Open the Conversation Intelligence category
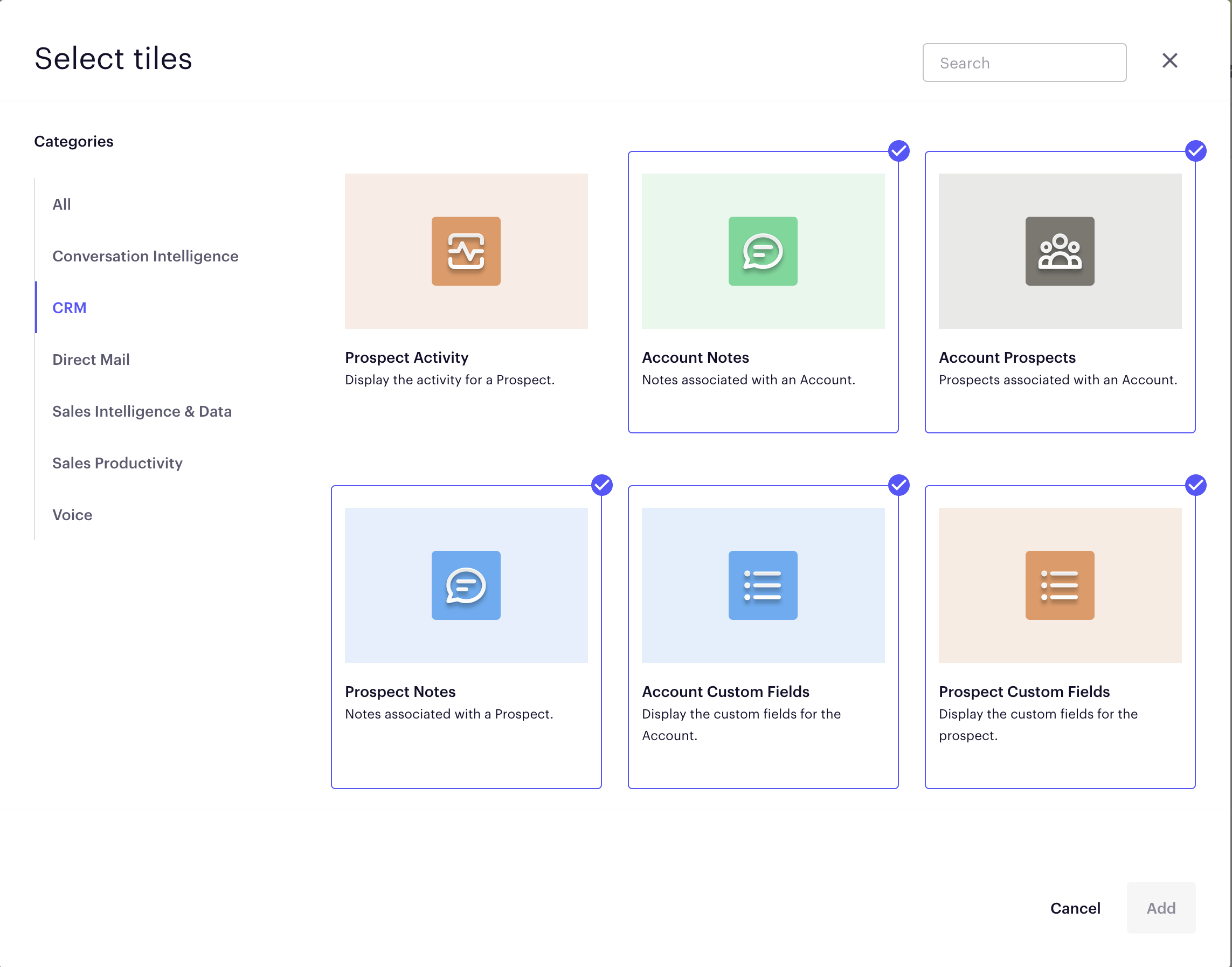The image size is (1232, 967). 146,256
